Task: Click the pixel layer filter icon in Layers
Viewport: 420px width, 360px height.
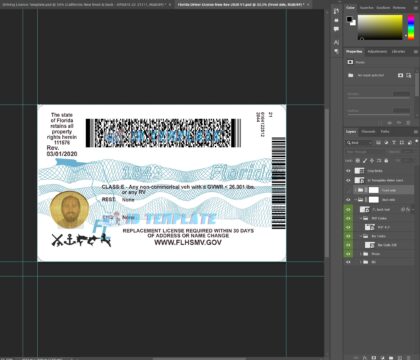Action: click(x=378, y=143)
